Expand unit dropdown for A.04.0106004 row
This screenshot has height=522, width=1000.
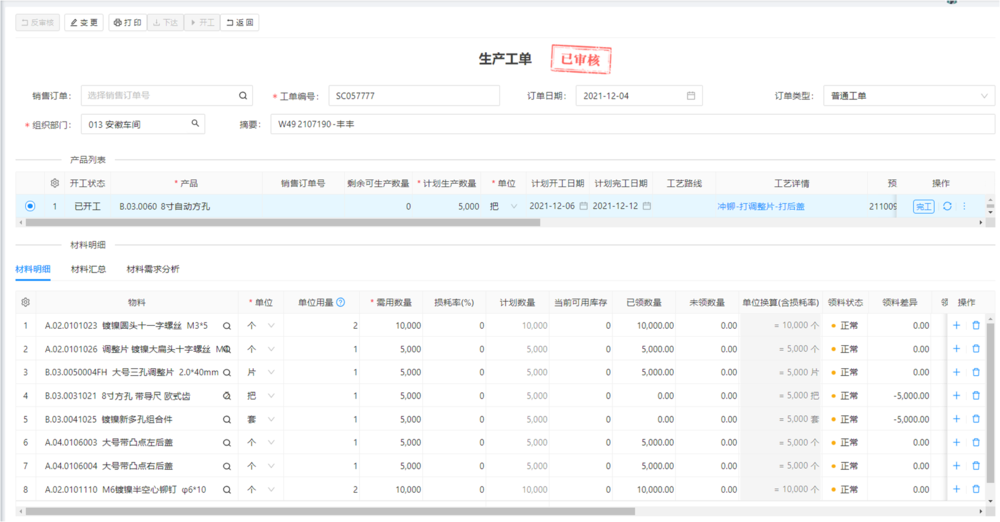click(x=271, y=466)
